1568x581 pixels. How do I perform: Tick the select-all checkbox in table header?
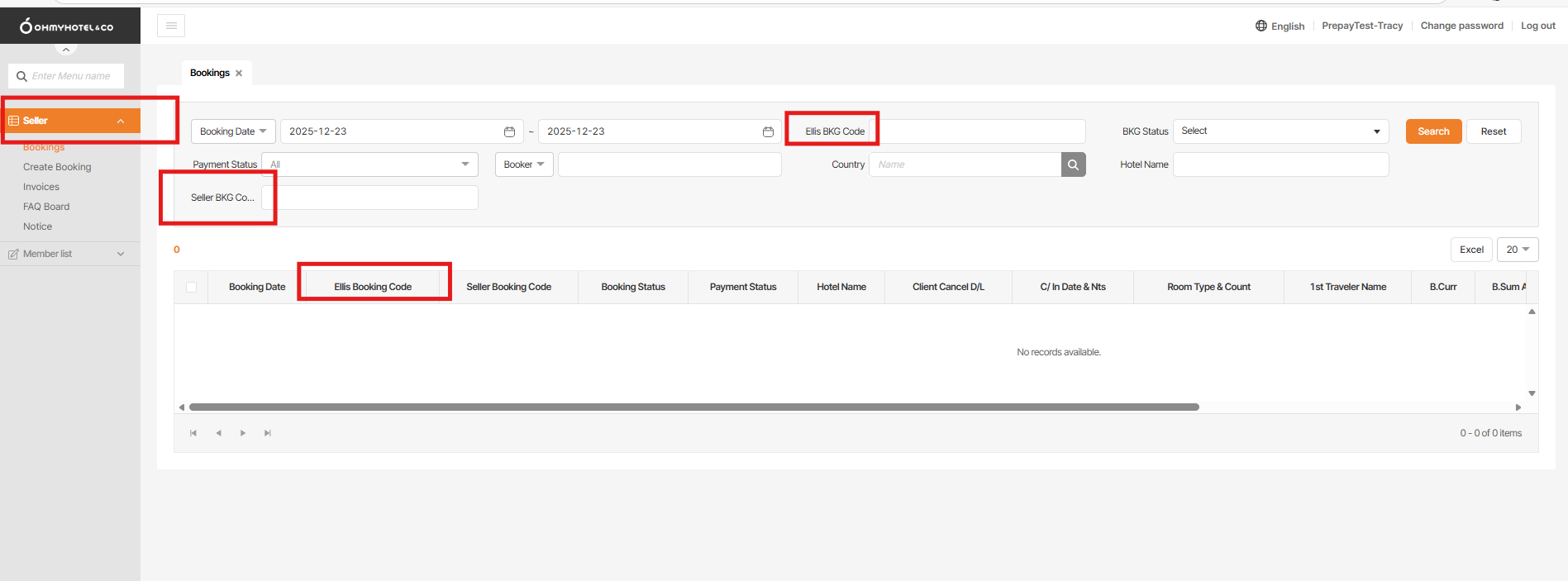192,287
